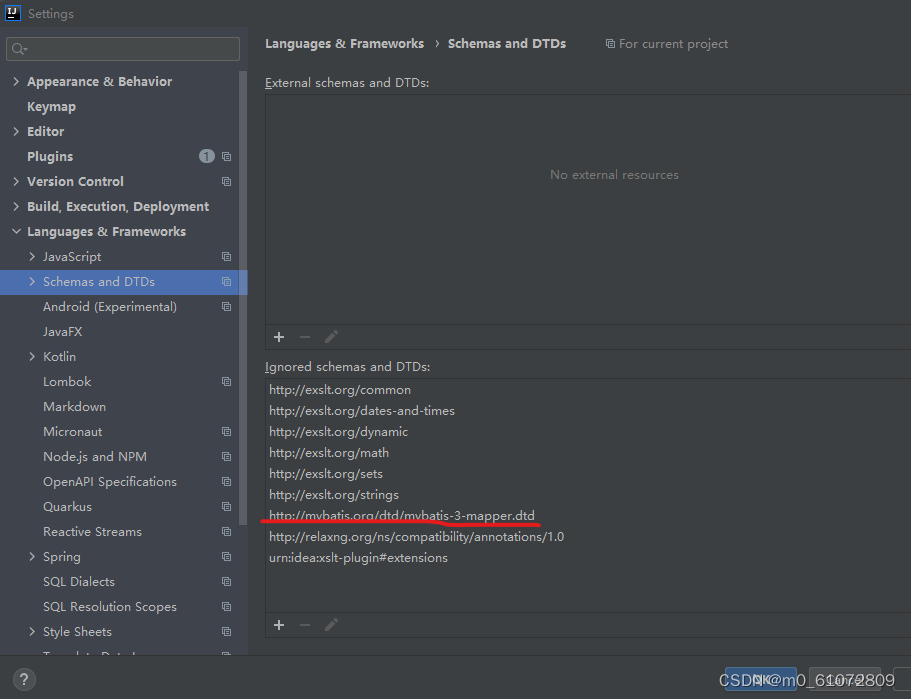Collapse the Languages & Frameworks section
The width and height of the screenshot is (911, 699).
[x=16, y=231]
